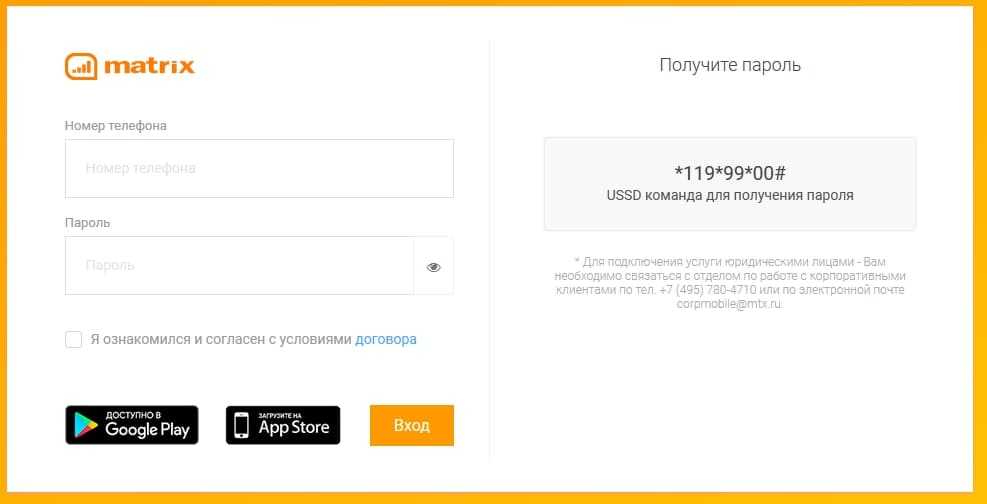
Task: Open the "договора" contract link
Action: (x=386, y=339)
